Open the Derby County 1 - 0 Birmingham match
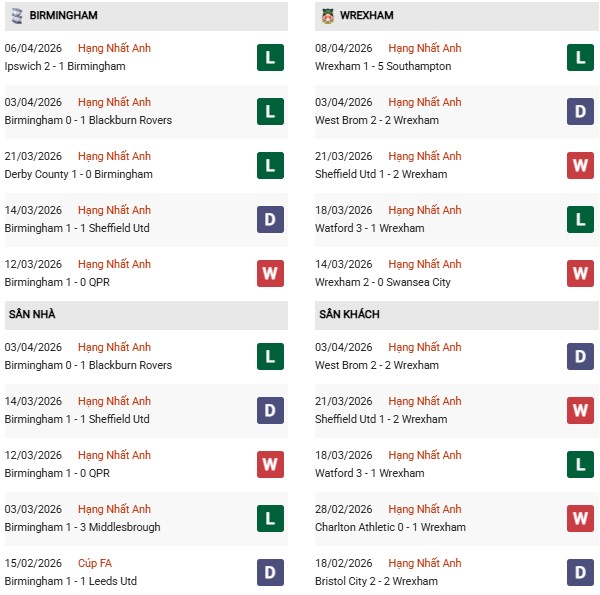Image resolution: width=600 pixels, height=595 pixels. point(78,174)
